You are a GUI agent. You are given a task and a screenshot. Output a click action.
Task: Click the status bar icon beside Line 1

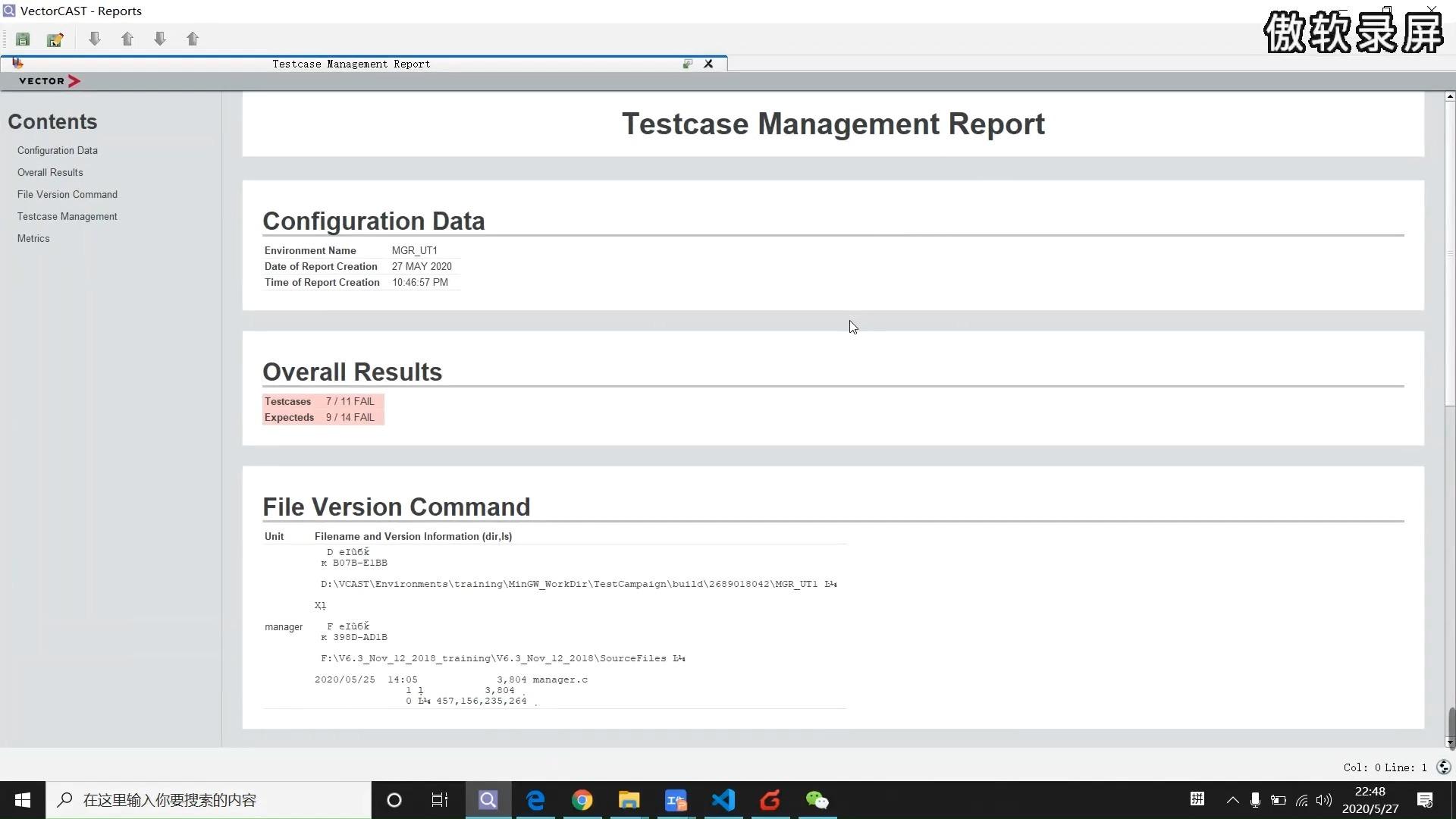1443,767
